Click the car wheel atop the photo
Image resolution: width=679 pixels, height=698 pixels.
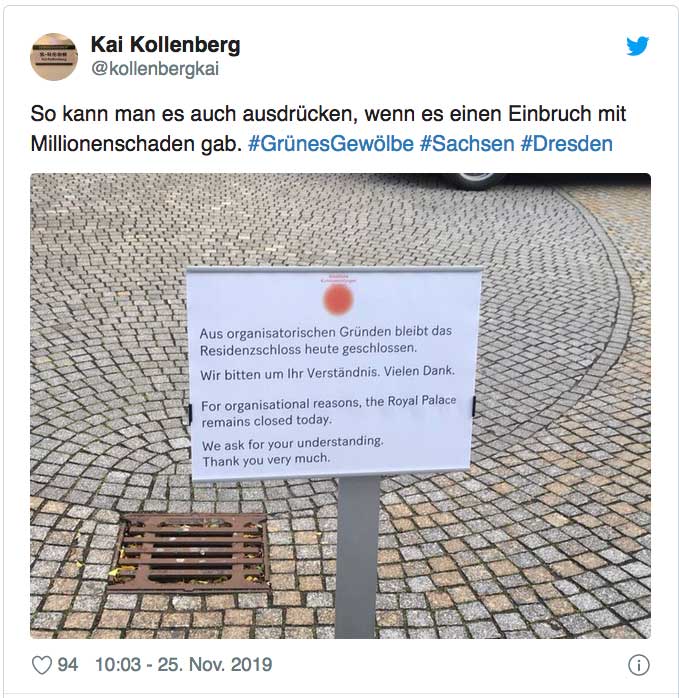pyautogui.click(x=474, y=180)
